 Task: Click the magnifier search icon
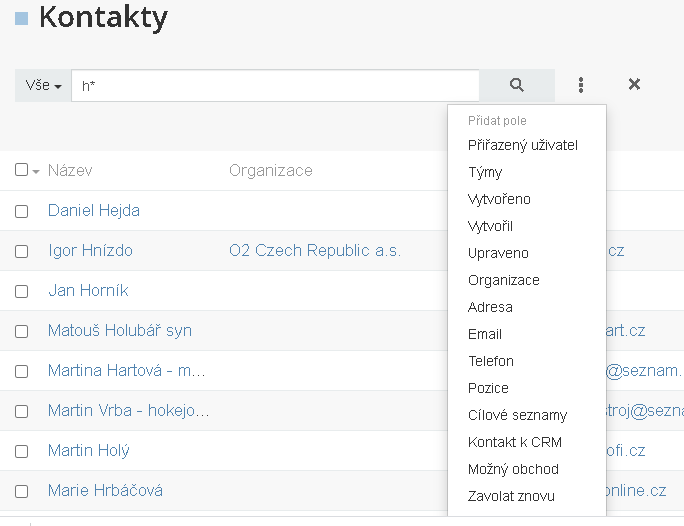(517, 85)
